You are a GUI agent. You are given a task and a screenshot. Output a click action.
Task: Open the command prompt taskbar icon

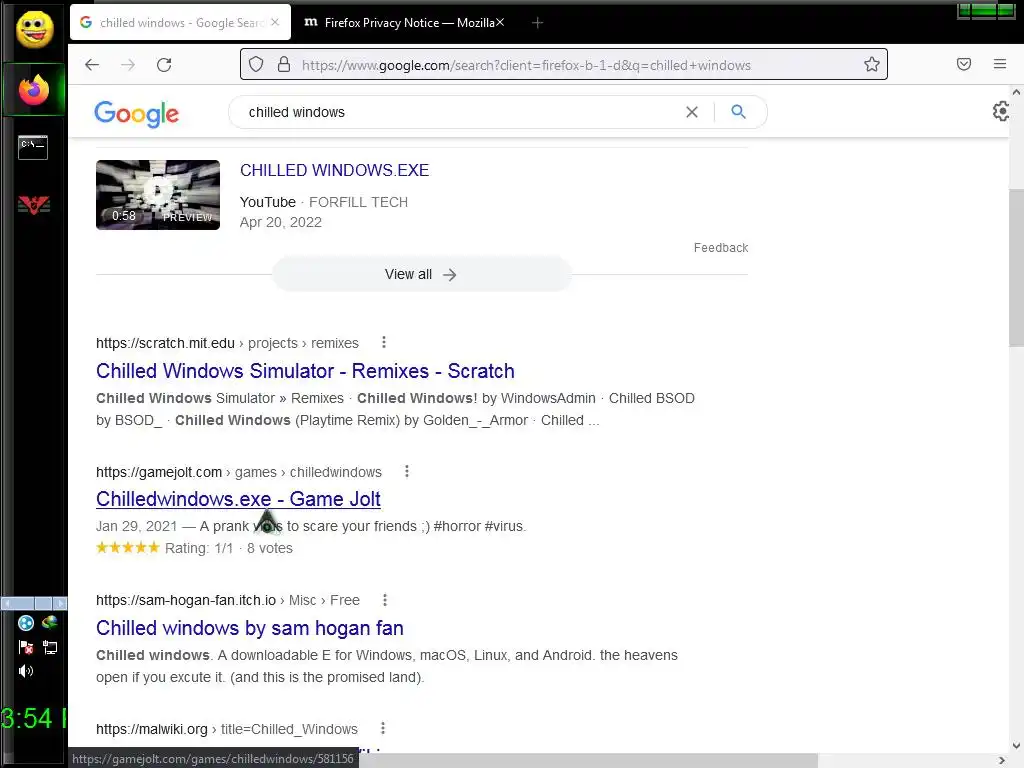point(33,147)
